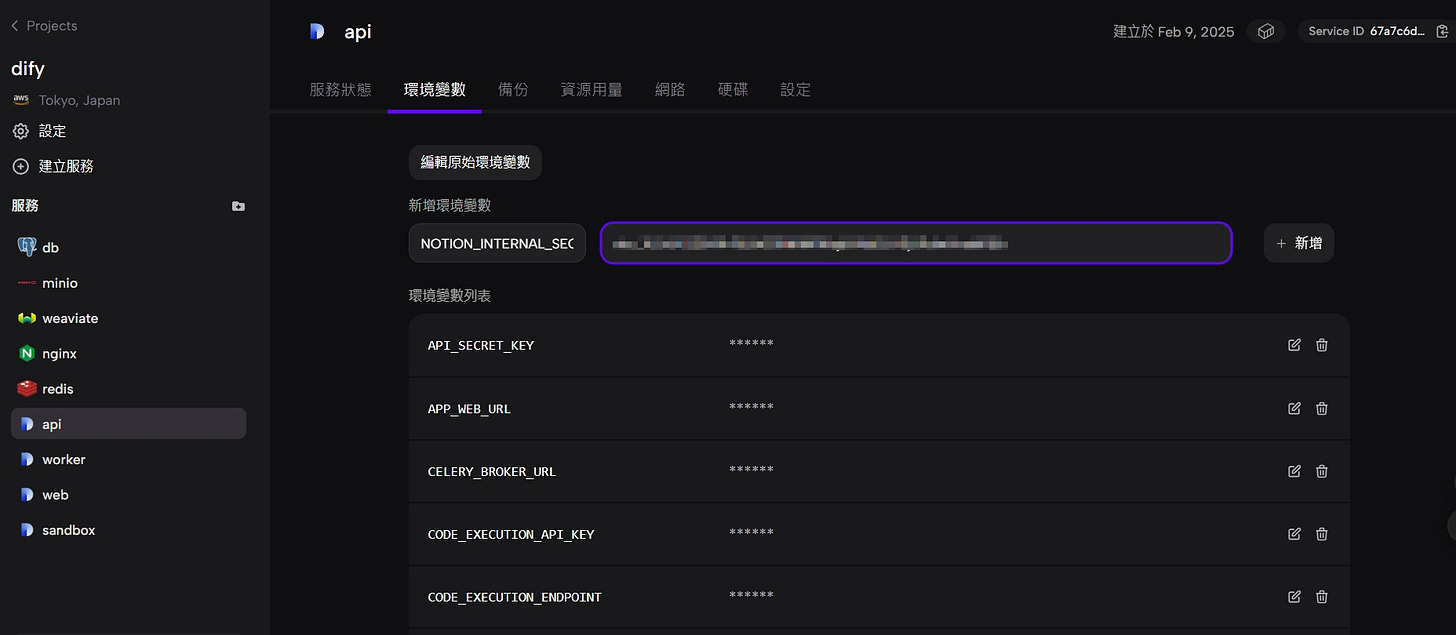Screen dimensions: 1456x635
Task: Click the CELERY_BROKER_URL variable name
Action: click(492, 472)
